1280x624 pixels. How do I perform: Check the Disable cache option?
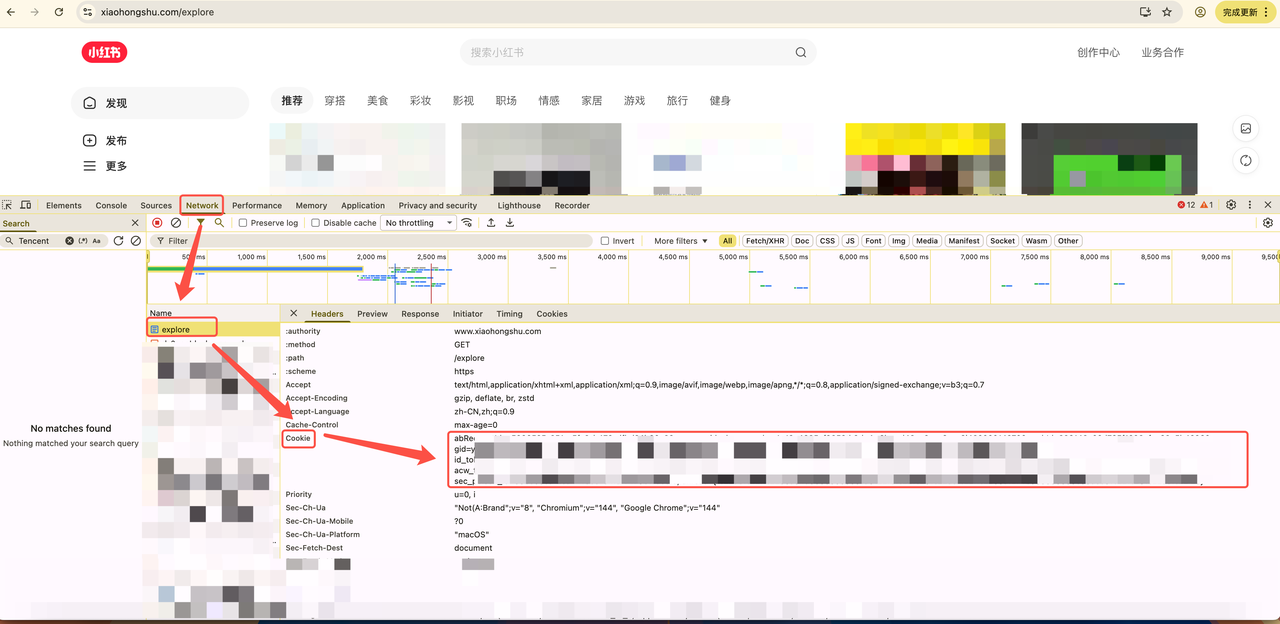point(316,223)
